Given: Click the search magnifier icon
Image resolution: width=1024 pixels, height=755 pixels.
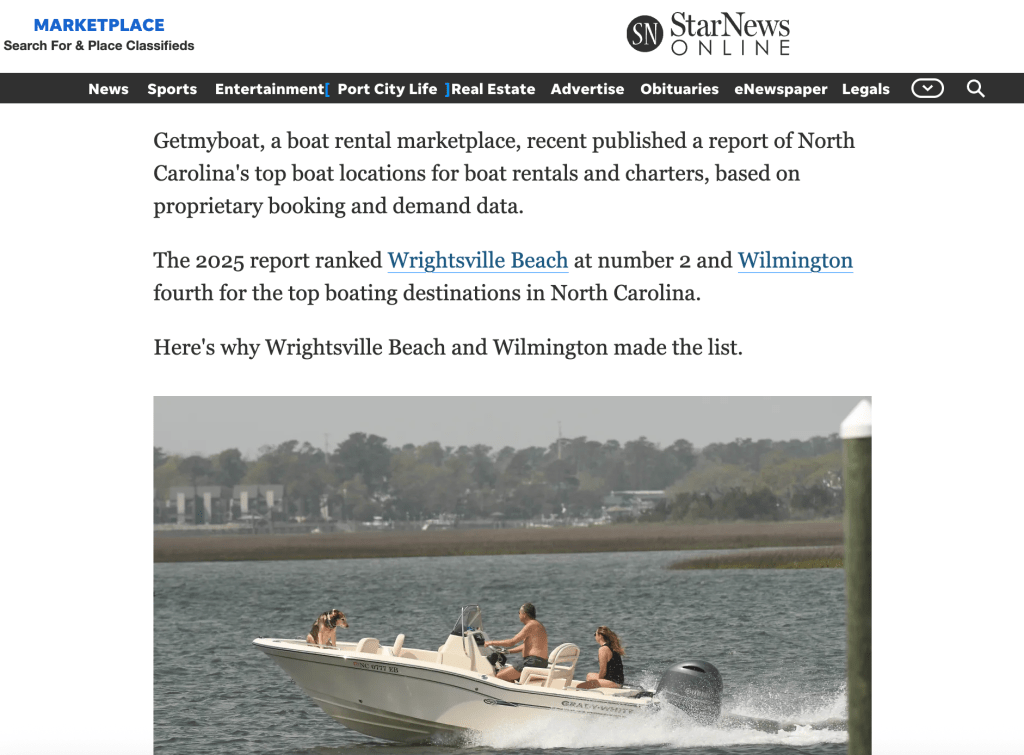Looking at the screenshot, I should [x=975, y=88].
